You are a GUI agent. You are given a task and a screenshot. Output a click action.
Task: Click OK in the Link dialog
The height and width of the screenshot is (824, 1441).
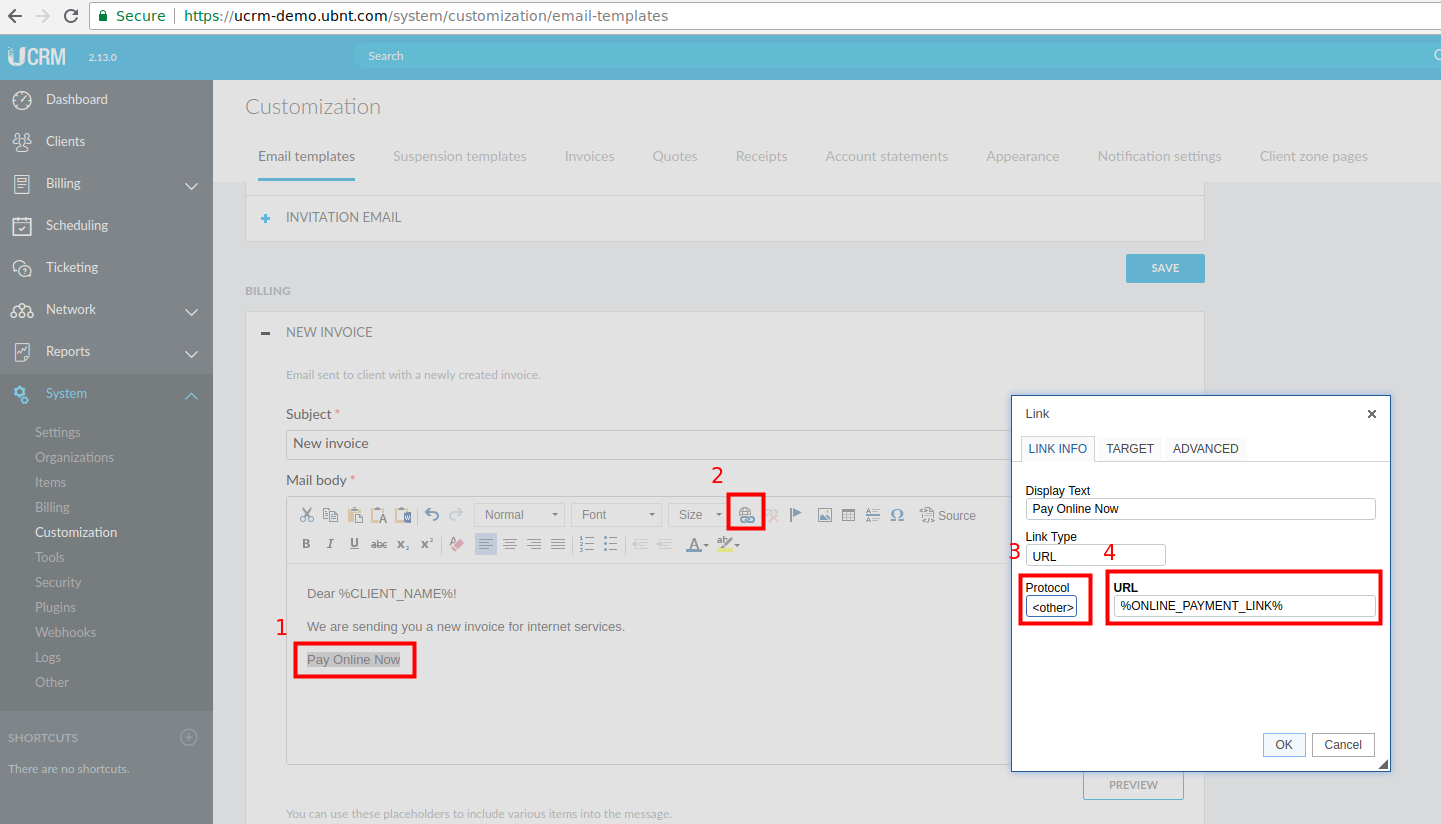1284,745
